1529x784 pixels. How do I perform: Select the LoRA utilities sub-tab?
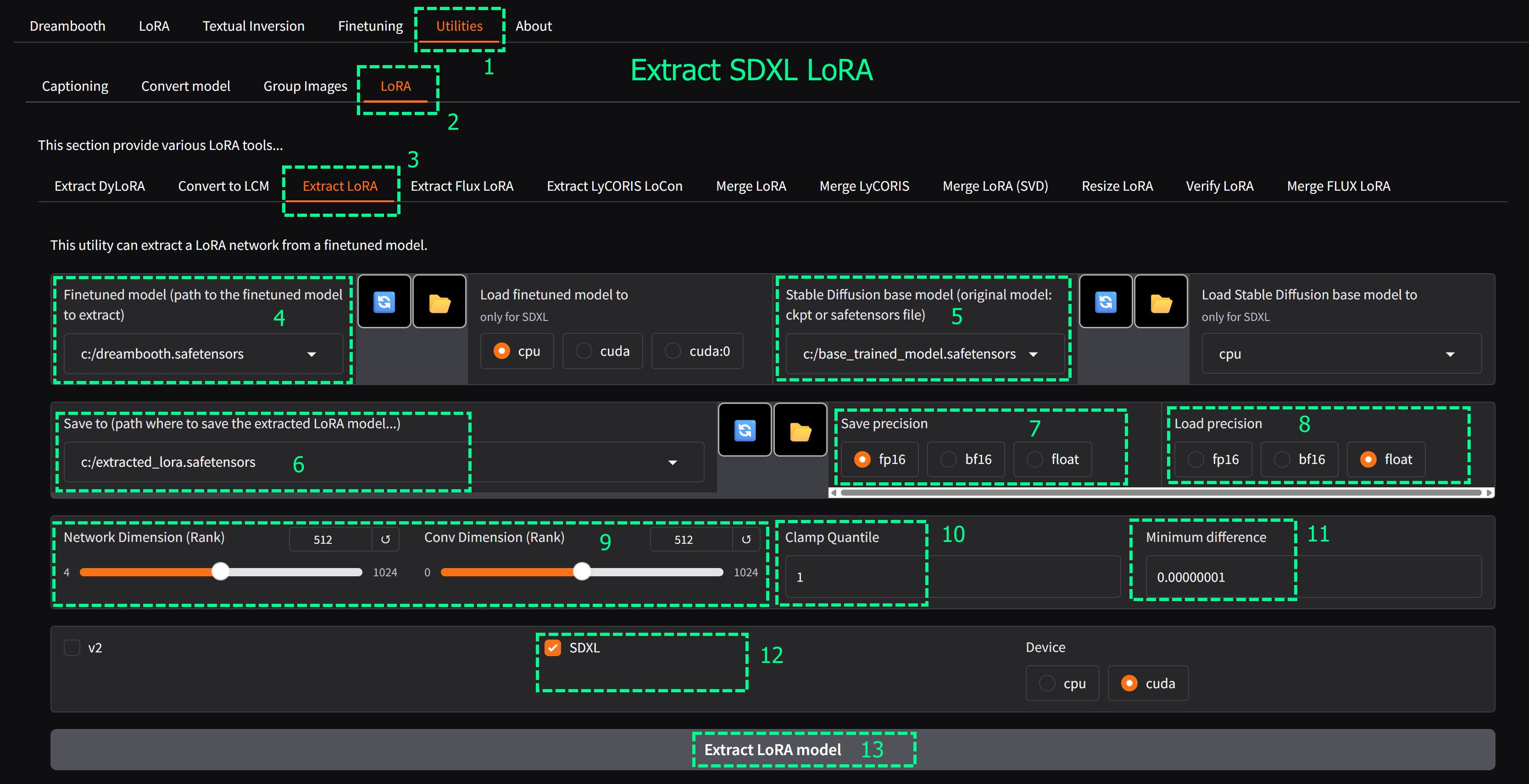point(396,86)
